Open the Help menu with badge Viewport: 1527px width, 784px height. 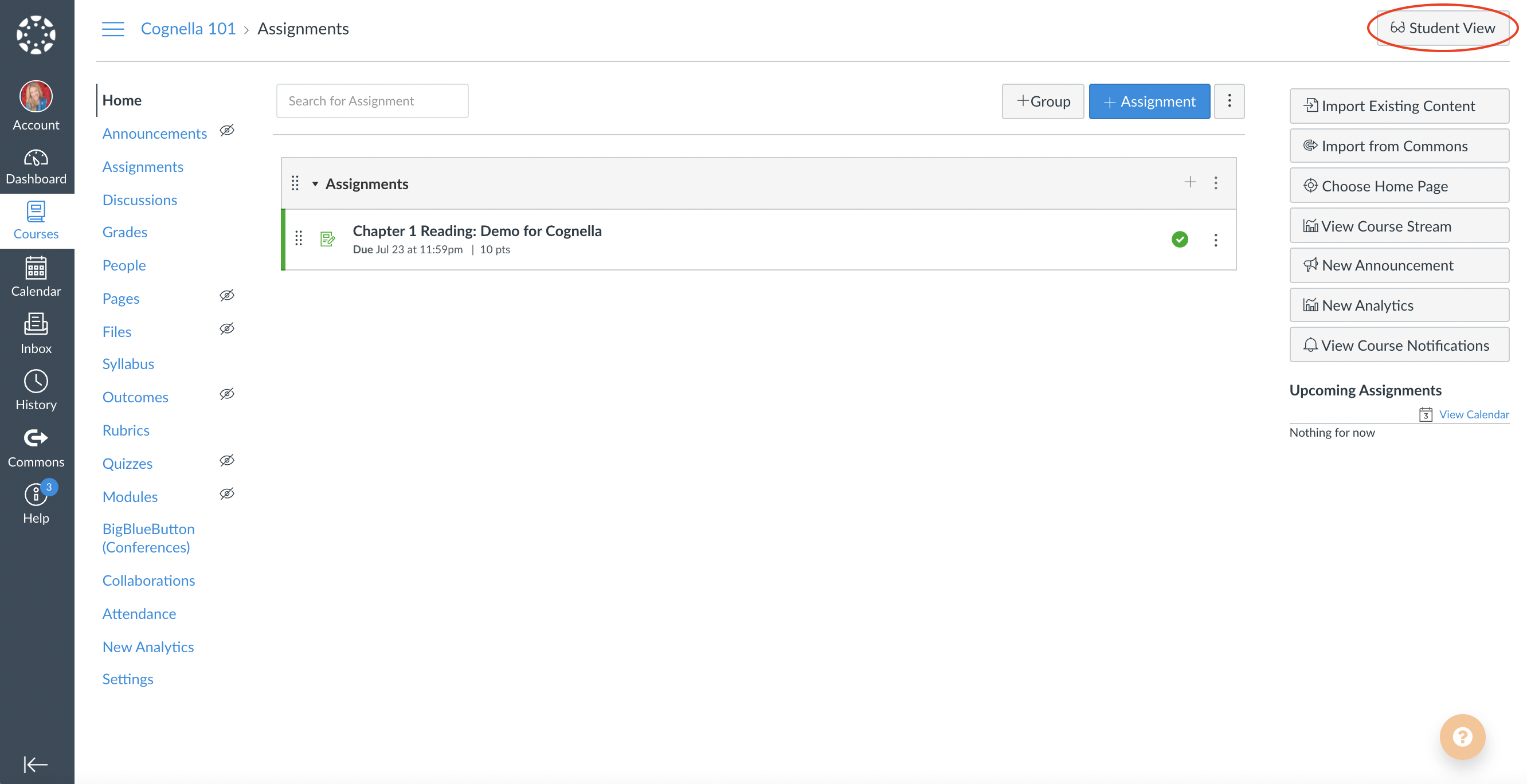(36, 503)
